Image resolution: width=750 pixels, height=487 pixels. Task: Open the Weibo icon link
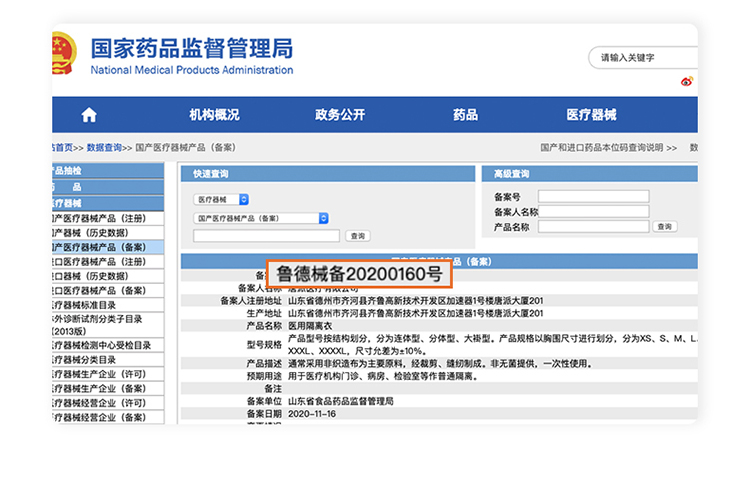point(687,81)
